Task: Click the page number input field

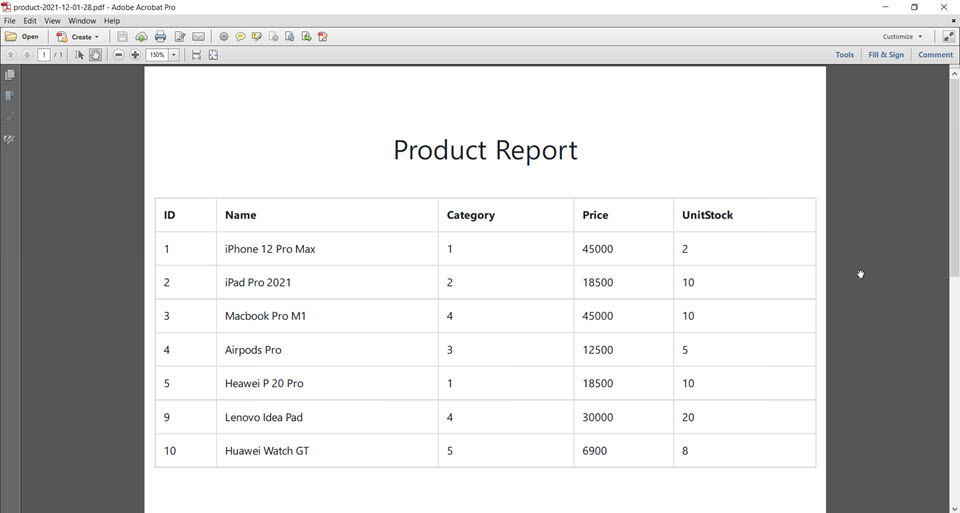Action: pyautogui.click(x=43, y=55)
